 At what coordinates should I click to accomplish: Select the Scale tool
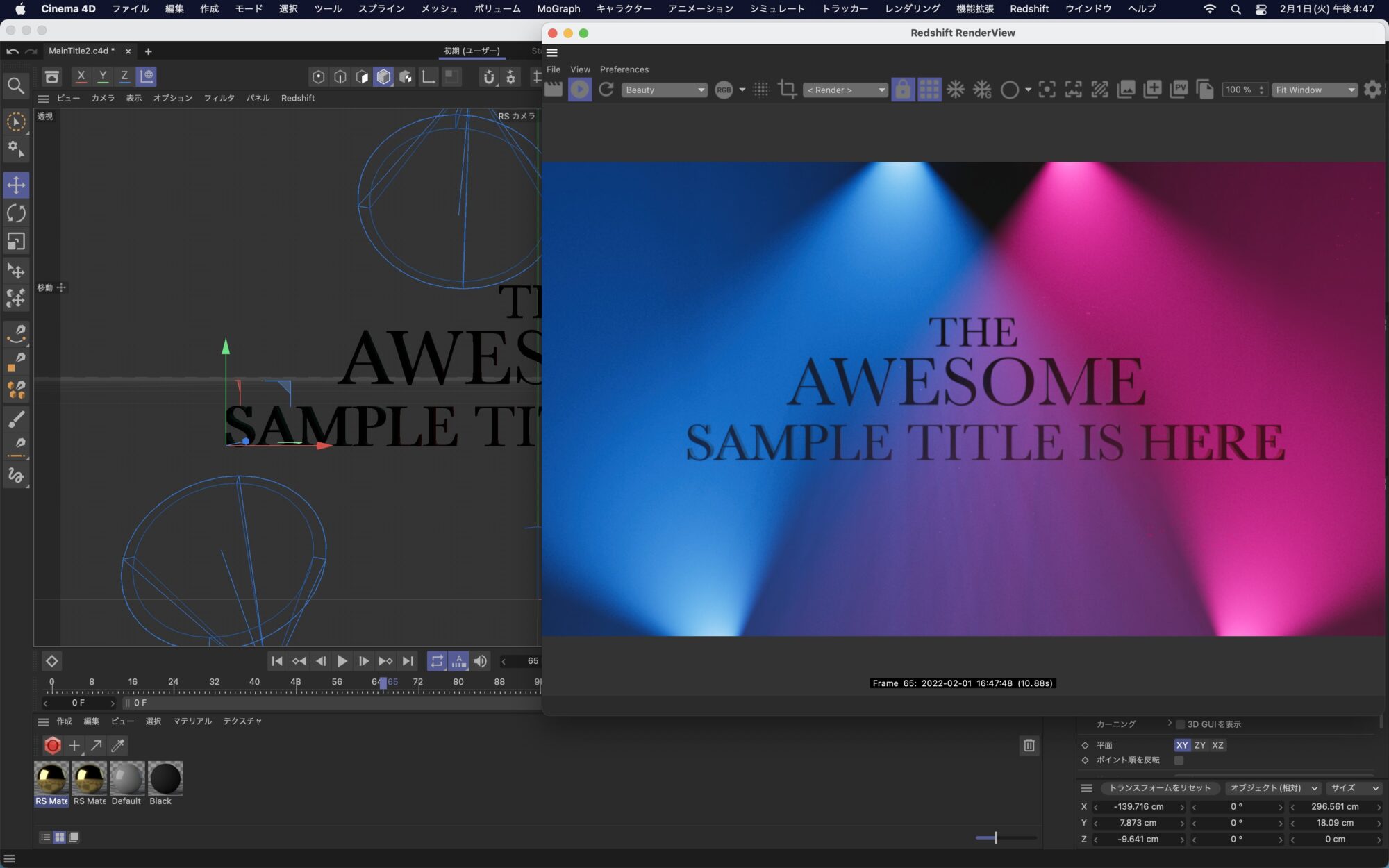coord(16,241)
